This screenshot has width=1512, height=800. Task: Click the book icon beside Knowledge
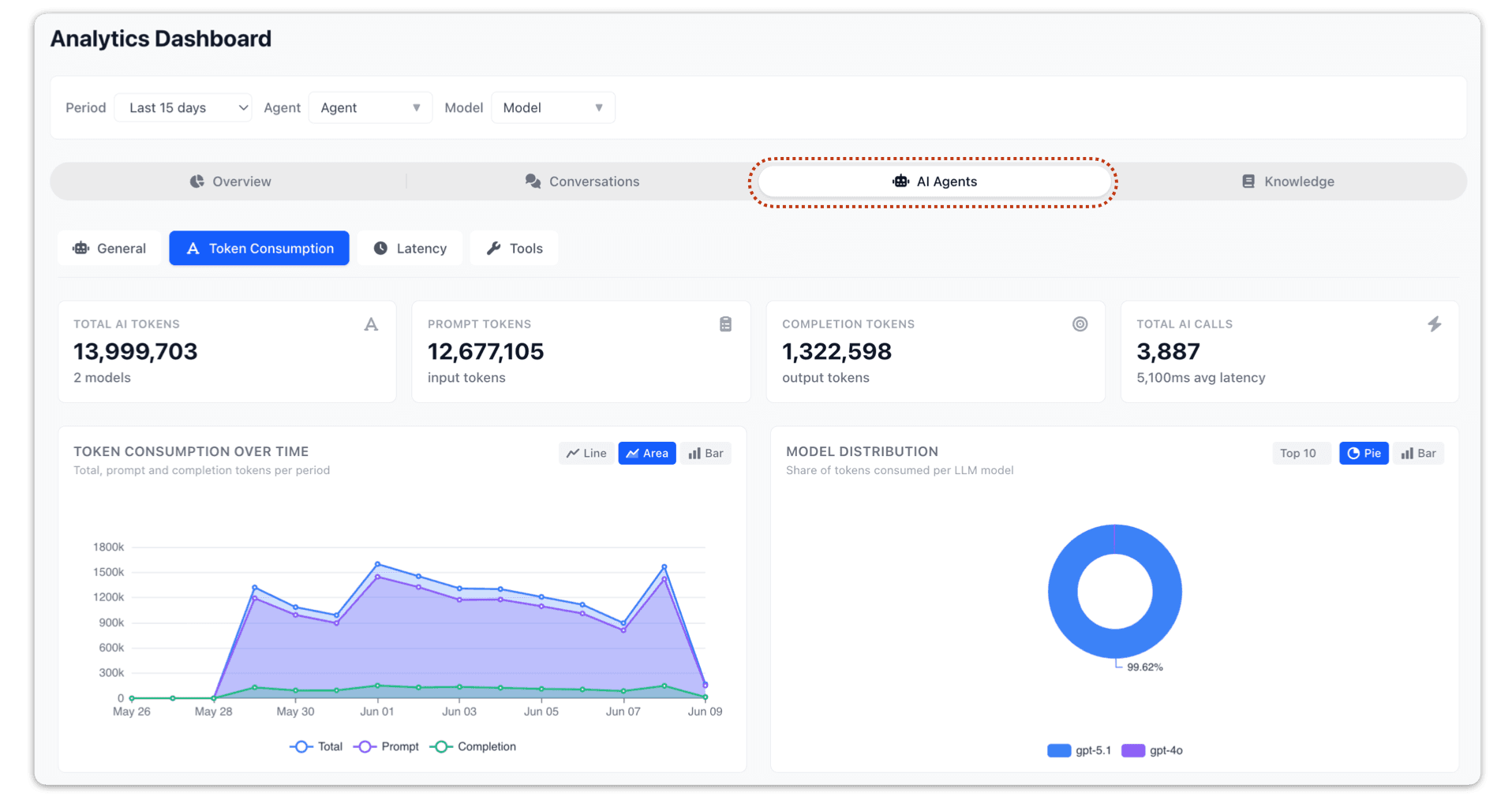[x=1248, y=181]
